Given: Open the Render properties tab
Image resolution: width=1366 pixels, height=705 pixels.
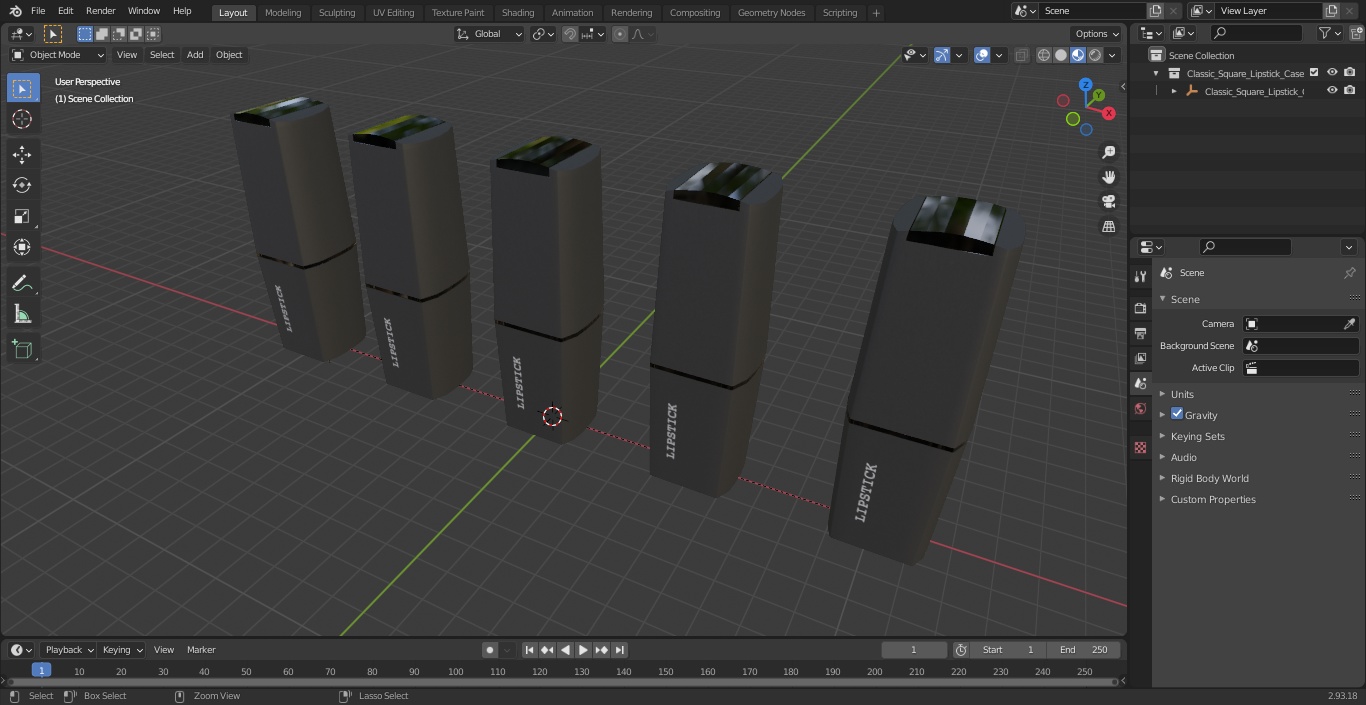Looking at the screenshot, I should coord(1140,308).
